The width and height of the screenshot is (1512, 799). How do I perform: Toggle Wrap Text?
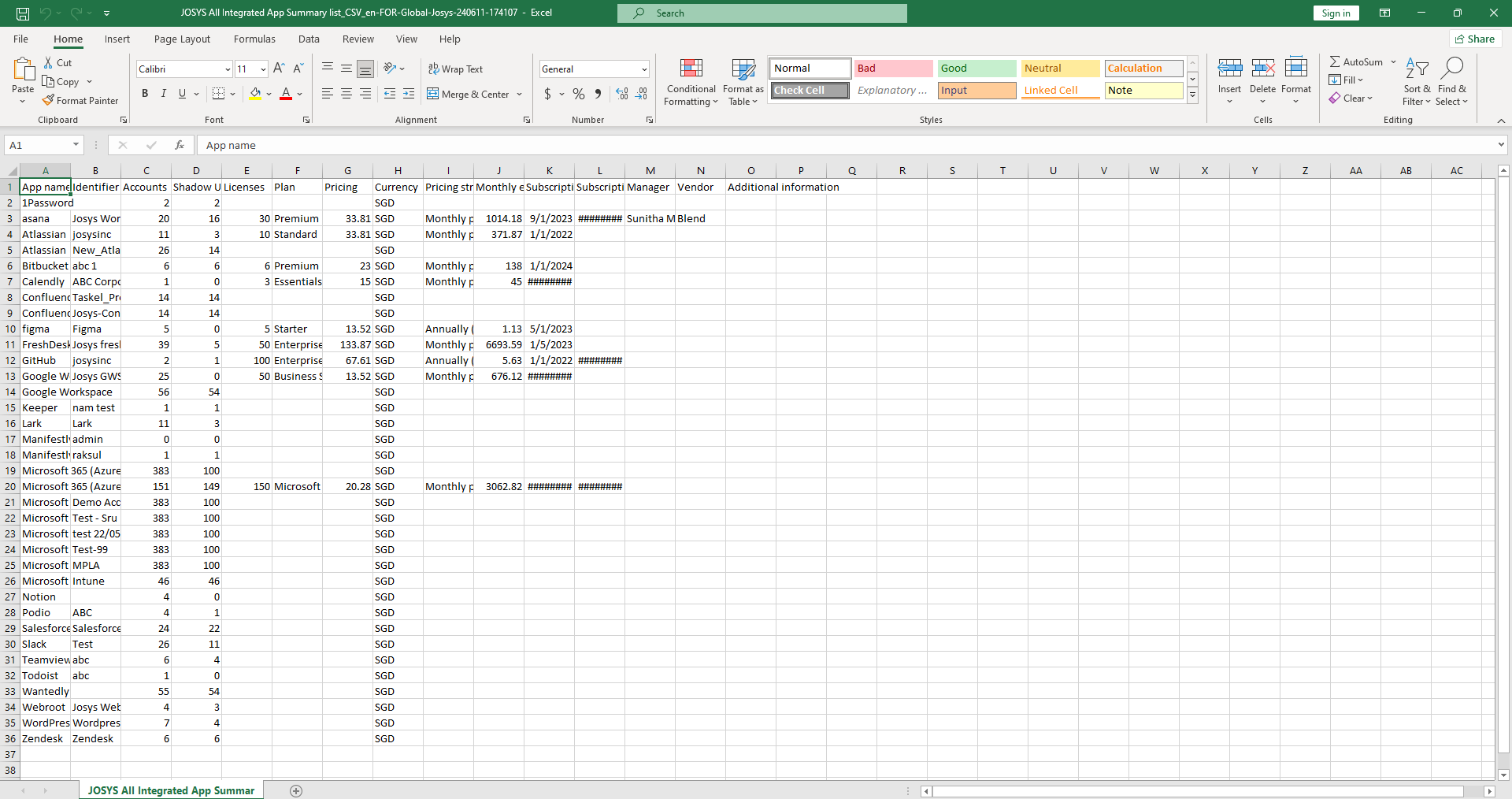pyautogui.click(x=456, y=69)
